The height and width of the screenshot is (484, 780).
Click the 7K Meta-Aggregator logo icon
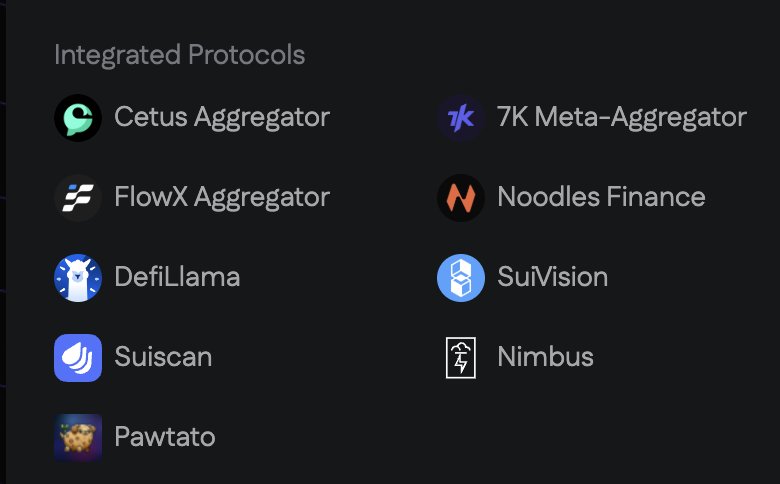(x=461, y=118)
